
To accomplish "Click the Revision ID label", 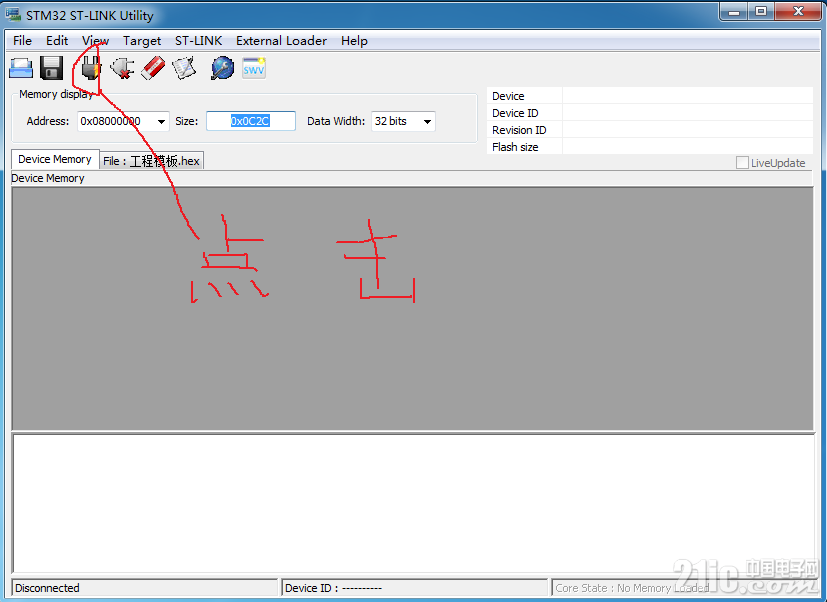I will pos(519,130).
